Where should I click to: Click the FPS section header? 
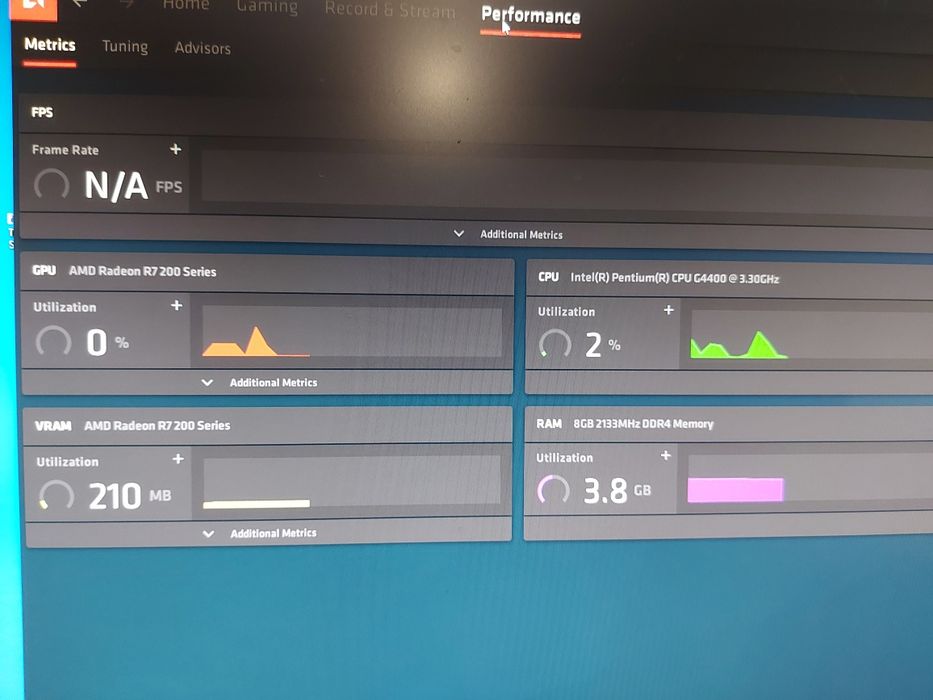pos(42,112)
